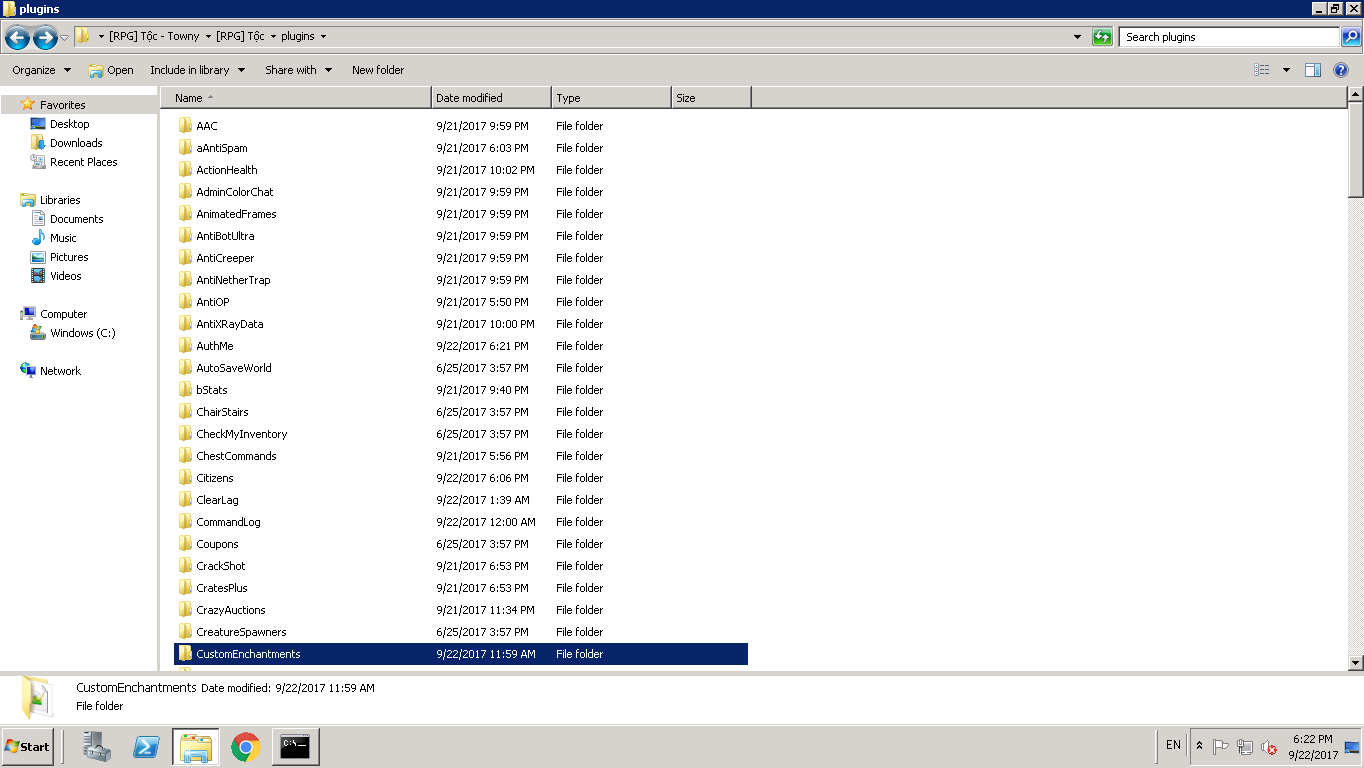The height and width of the screenshot is (768, 1364).
Task: Open the Start menu
Action: pos(27,746)
